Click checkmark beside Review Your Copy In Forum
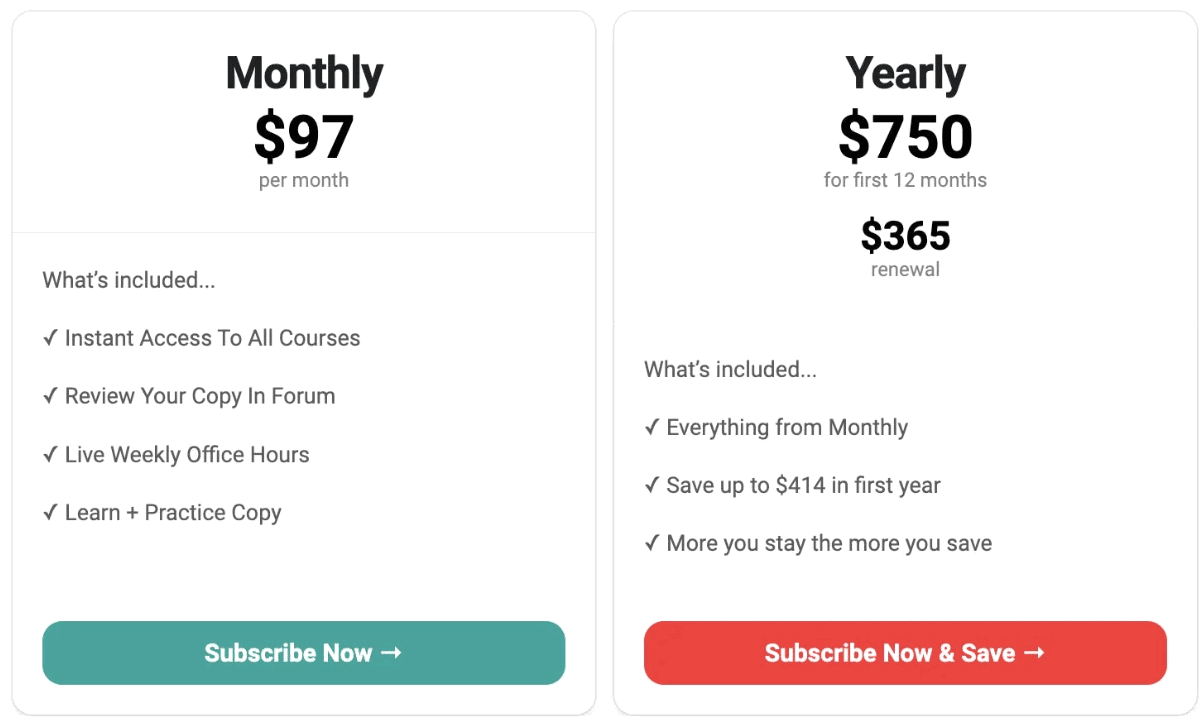The height and width of the screenshot is (724, 1204). (x=50, y=396)
